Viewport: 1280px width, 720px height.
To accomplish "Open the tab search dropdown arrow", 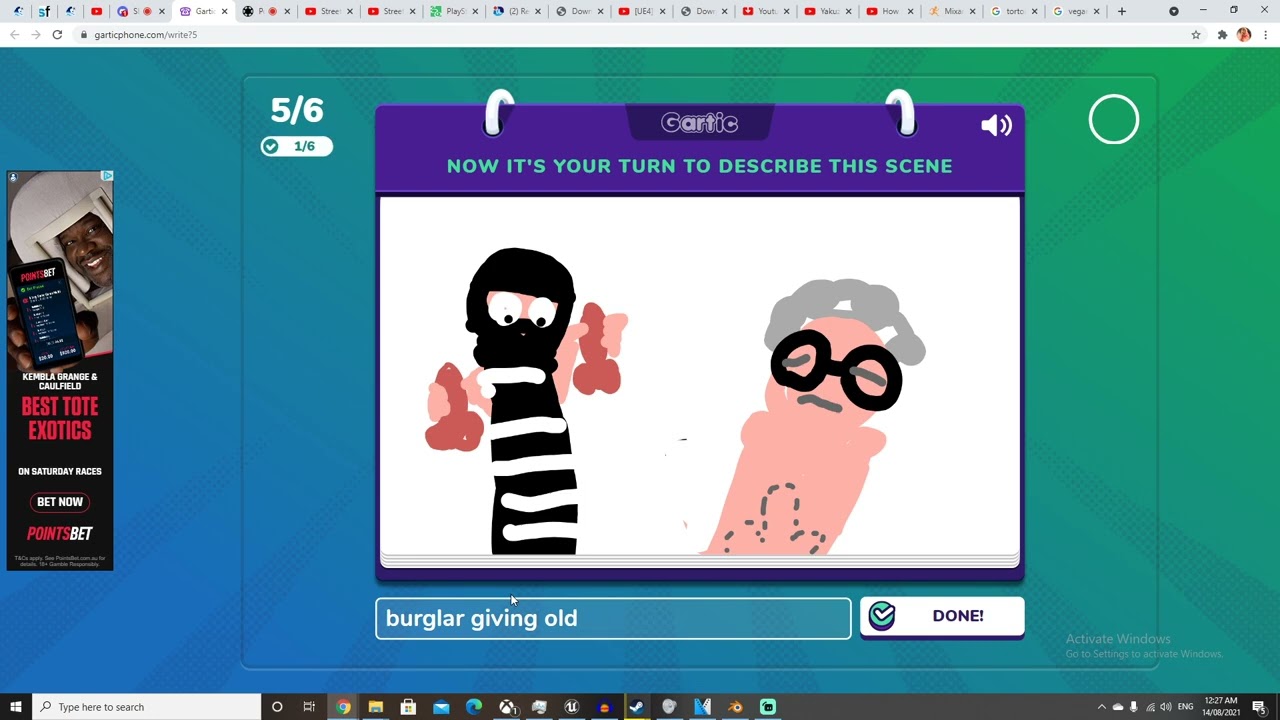I will (1174, 11).
